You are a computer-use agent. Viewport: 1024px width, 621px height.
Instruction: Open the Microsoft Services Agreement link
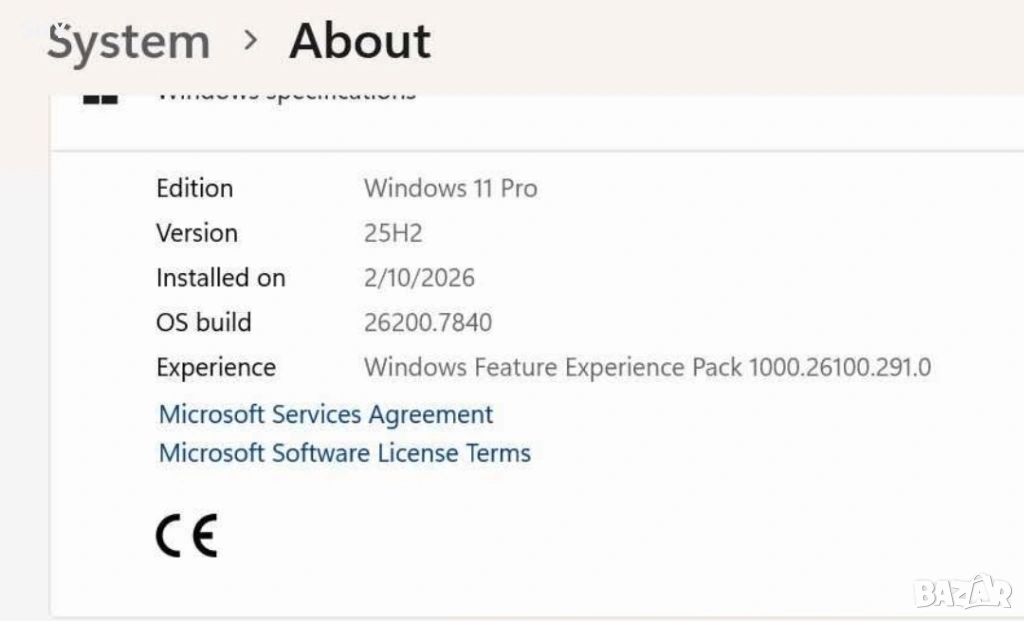click(x=326, y=414)
